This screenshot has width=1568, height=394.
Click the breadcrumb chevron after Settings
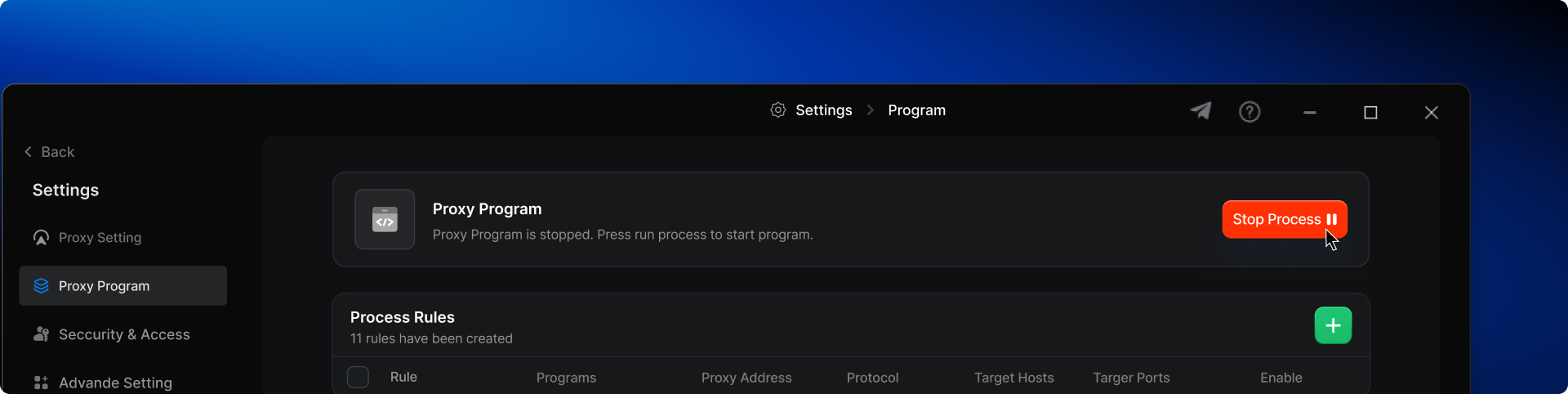click(870, 110)
